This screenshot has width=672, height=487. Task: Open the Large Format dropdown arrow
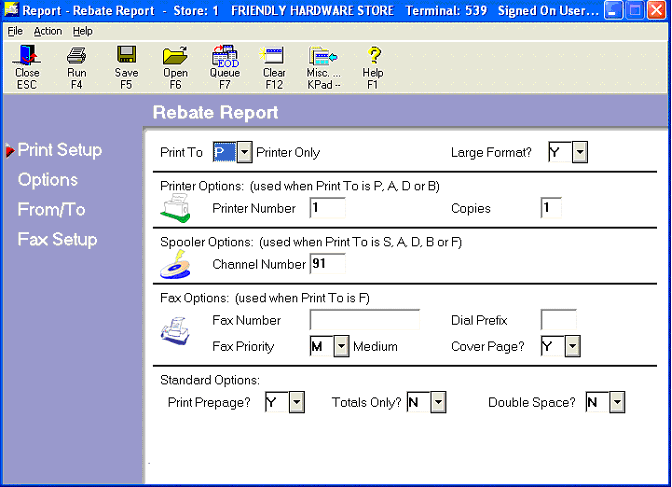click(x=579, y=153)
